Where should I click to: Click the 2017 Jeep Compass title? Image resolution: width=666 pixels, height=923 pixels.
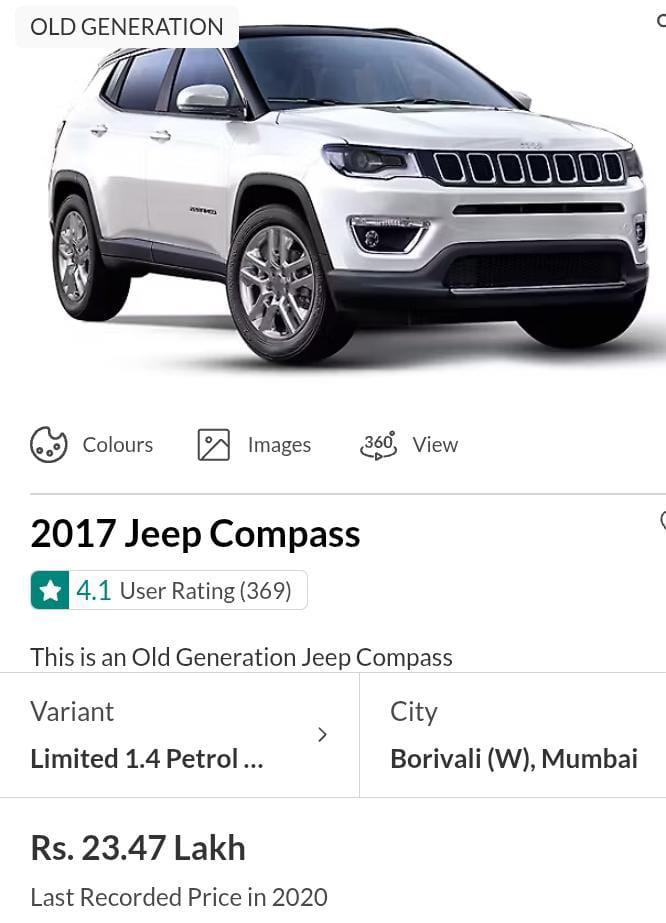point(195,534)
